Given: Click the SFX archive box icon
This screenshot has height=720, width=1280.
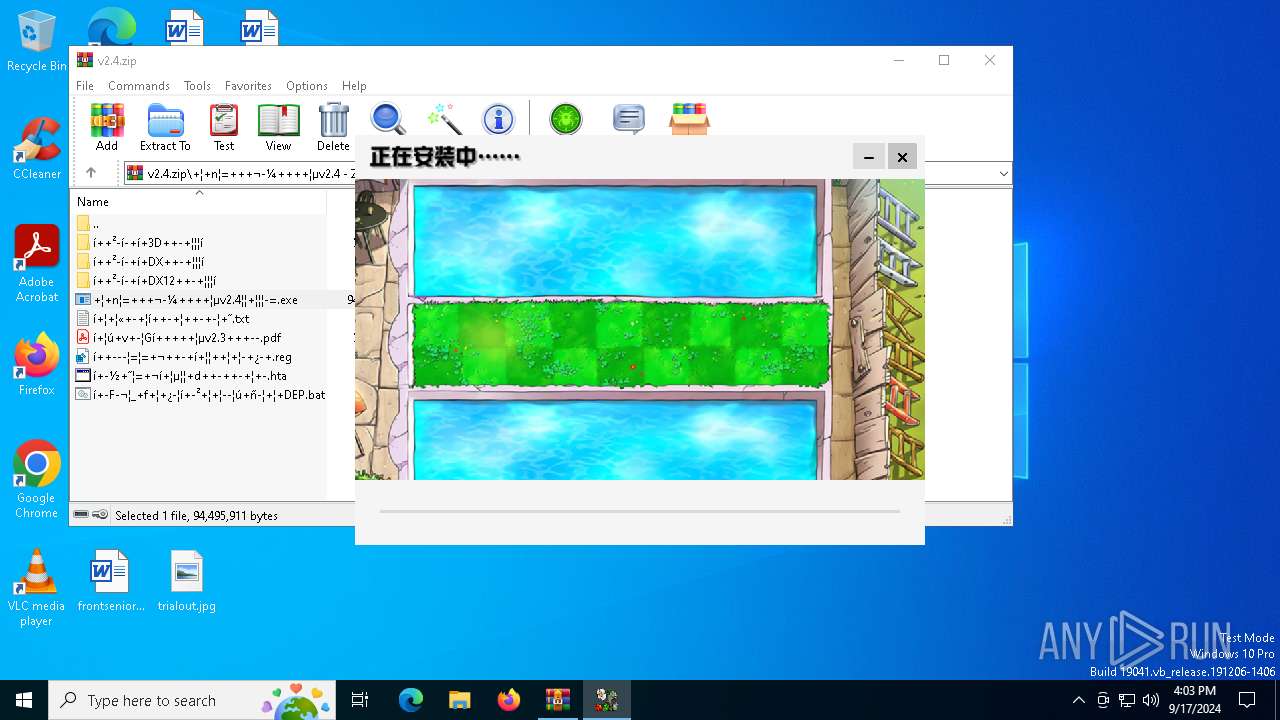Looking at the screenshot, I should click(690, 119).
